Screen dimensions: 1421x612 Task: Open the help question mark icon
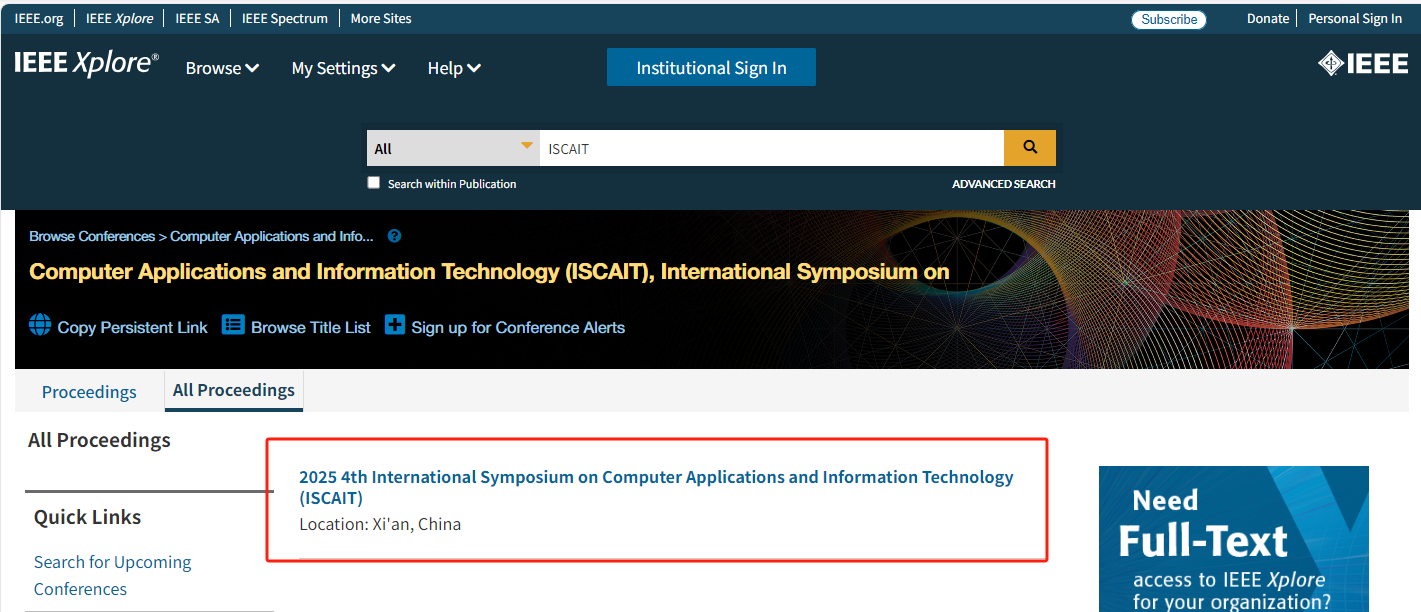394,236
